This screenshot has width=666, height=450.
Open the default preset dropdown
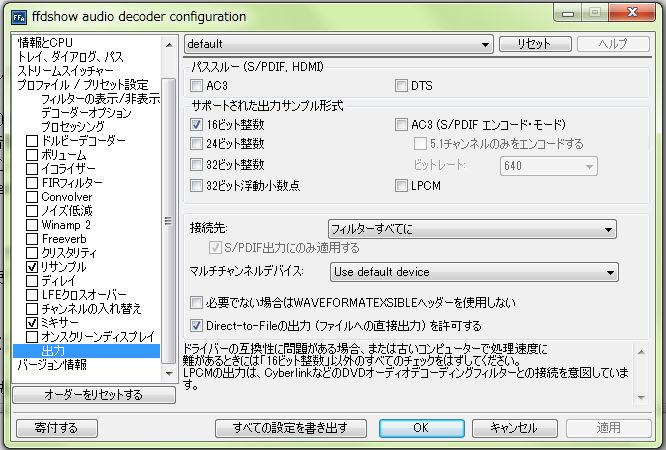tap(339, 44)
